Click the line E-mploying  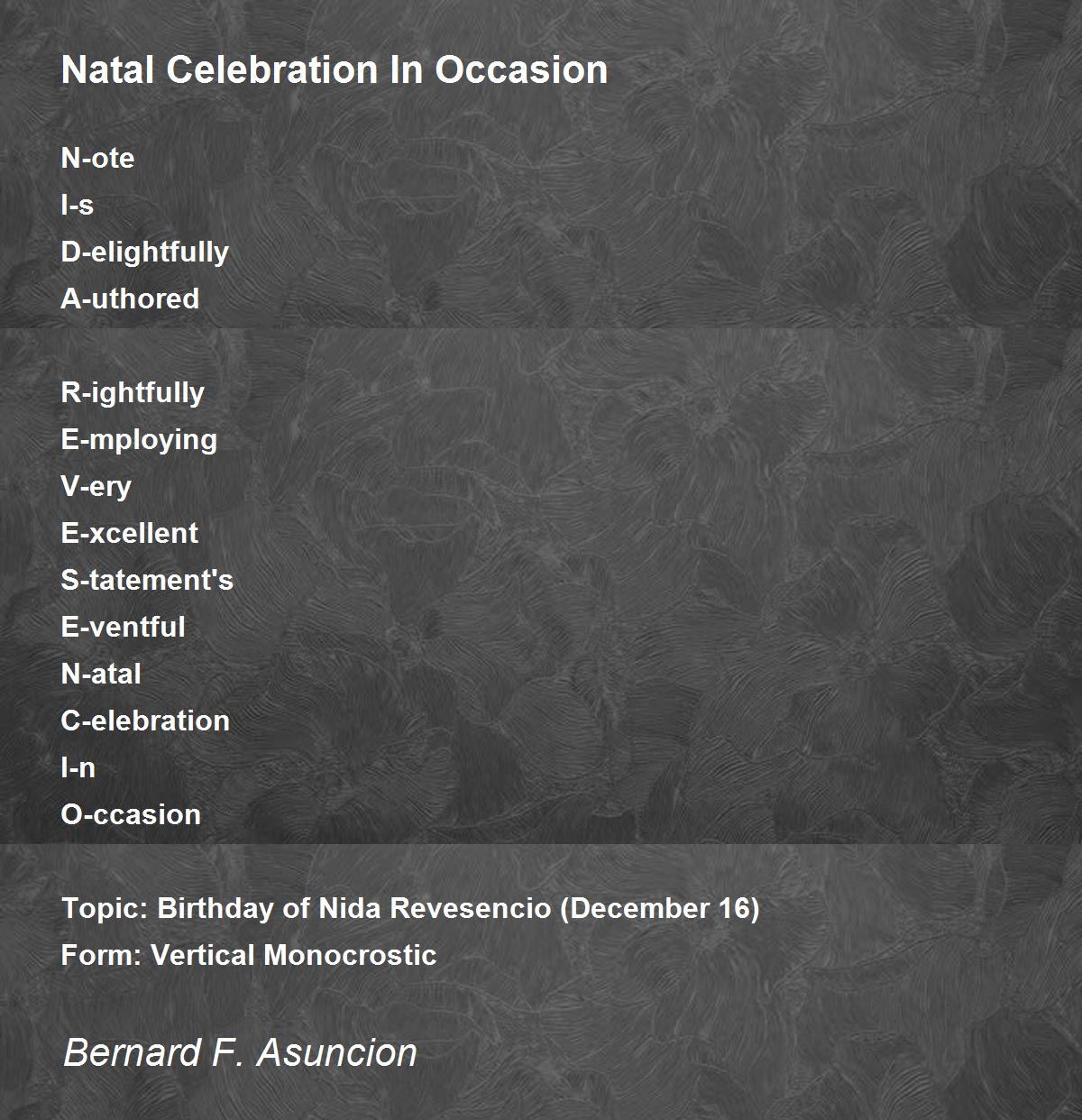(x=139, y=439)
